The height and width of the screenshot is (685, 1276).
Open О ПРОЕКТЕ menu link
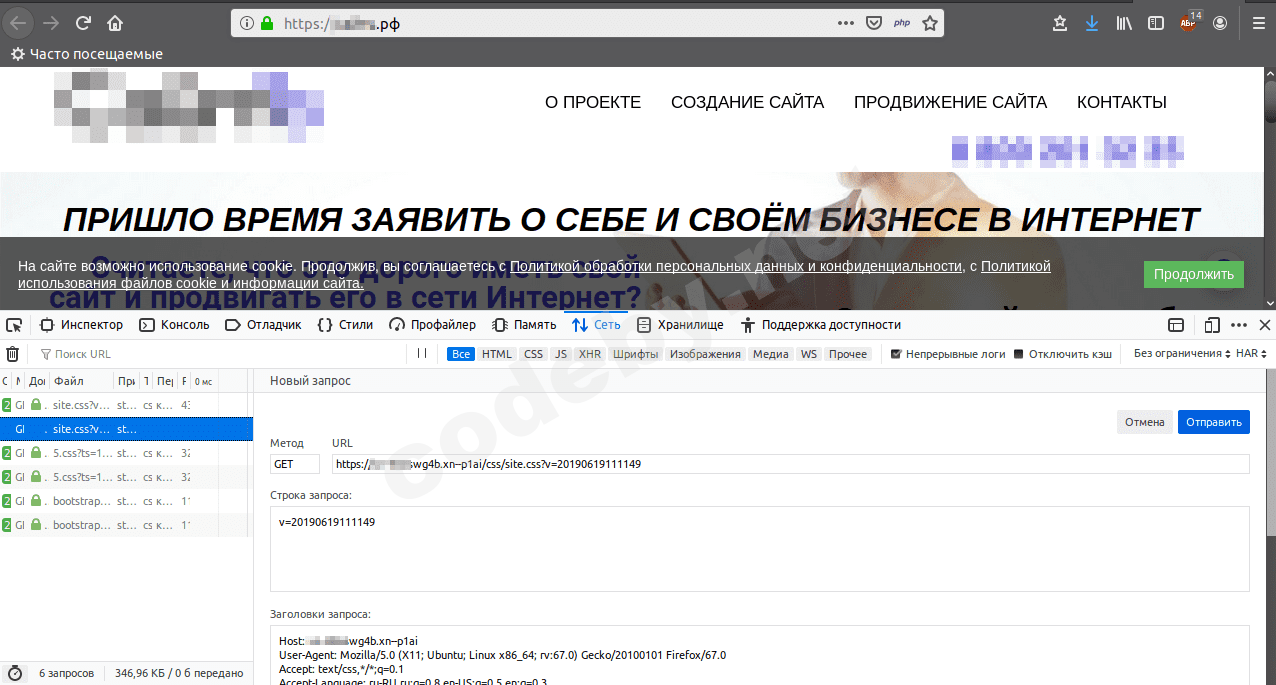(x=593, y=102)
